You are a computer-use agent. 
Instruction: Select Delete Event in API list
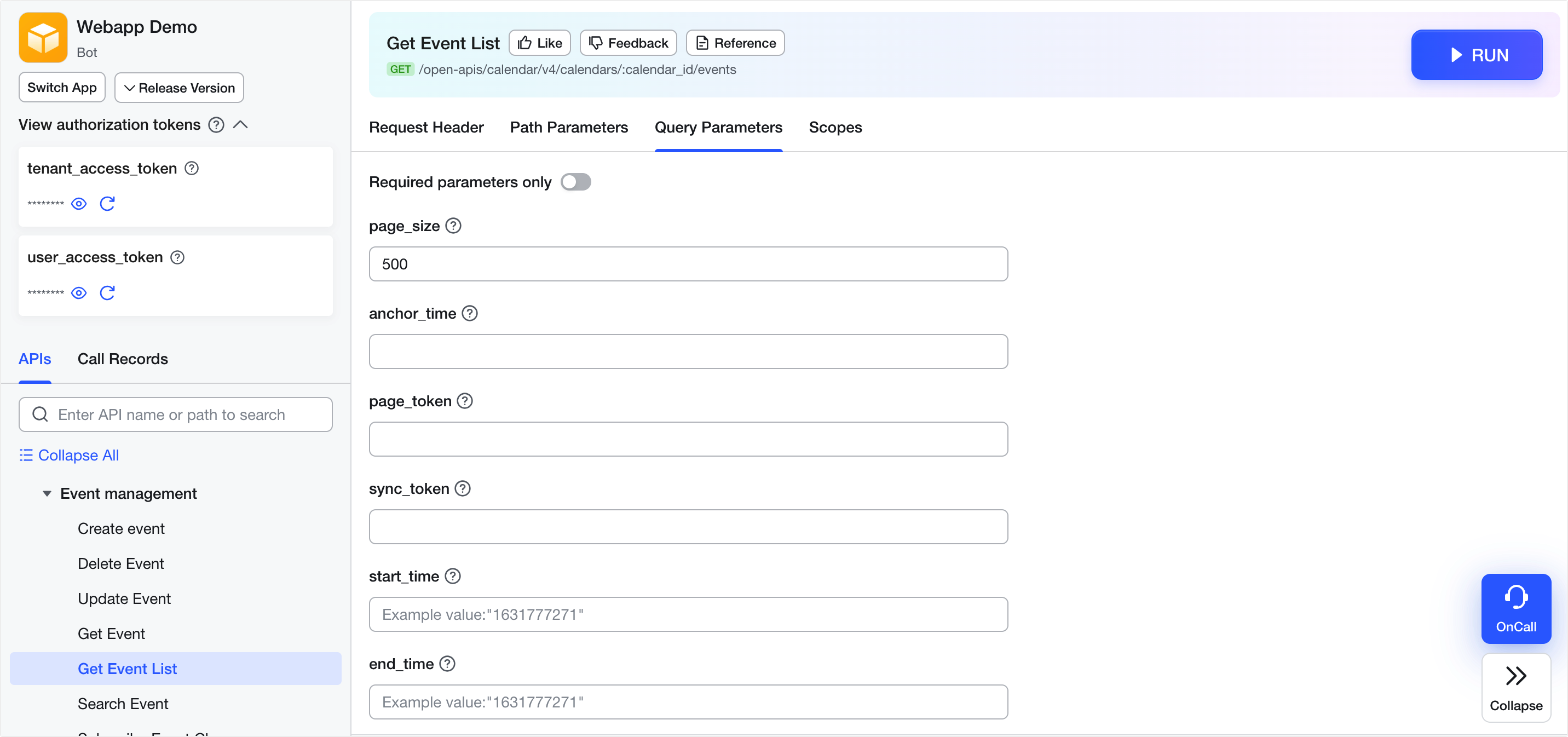(120, 563)
